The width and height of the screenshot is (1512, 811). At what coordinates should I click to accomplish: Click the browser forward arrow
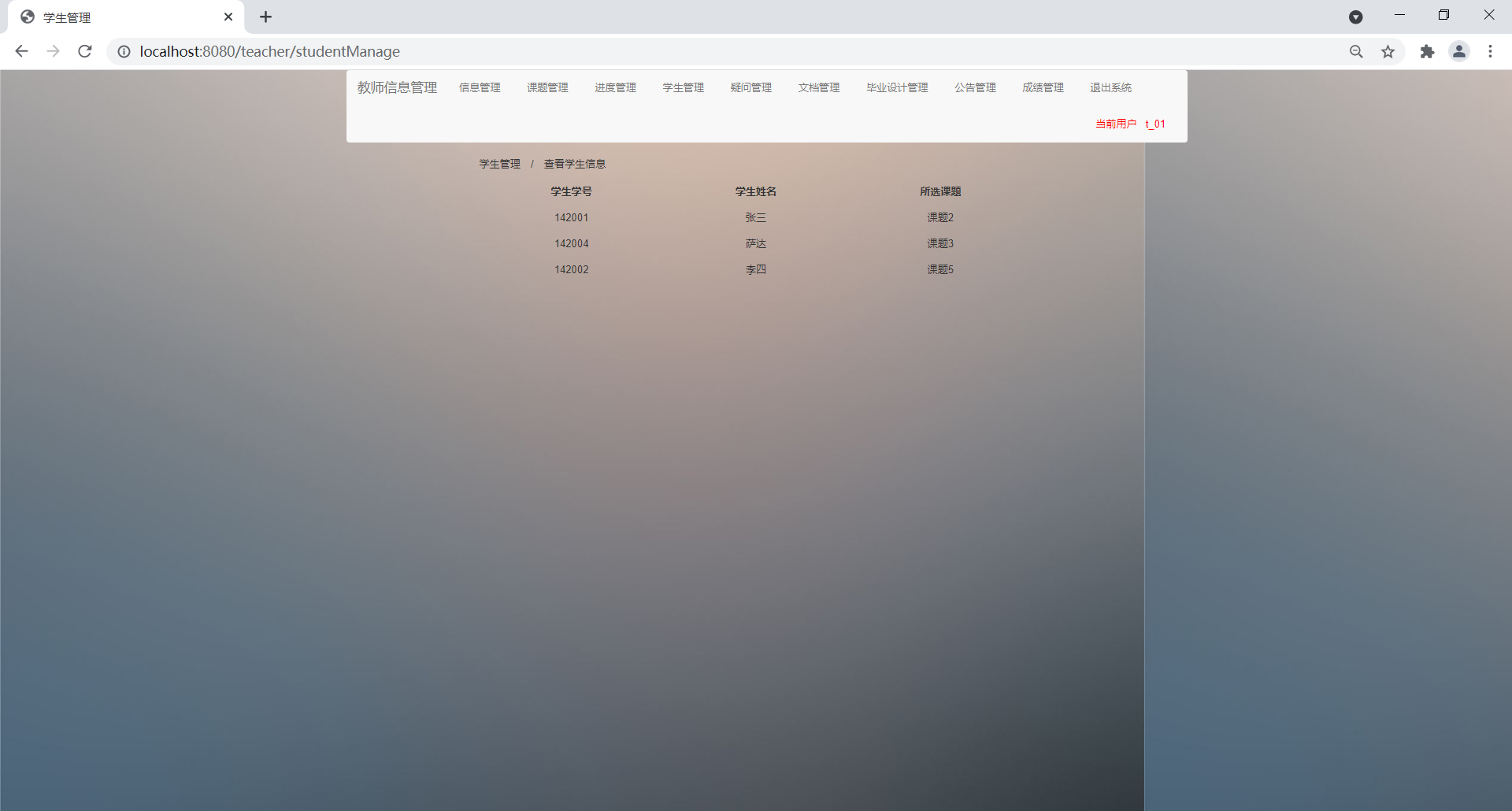tap(53, 51)
